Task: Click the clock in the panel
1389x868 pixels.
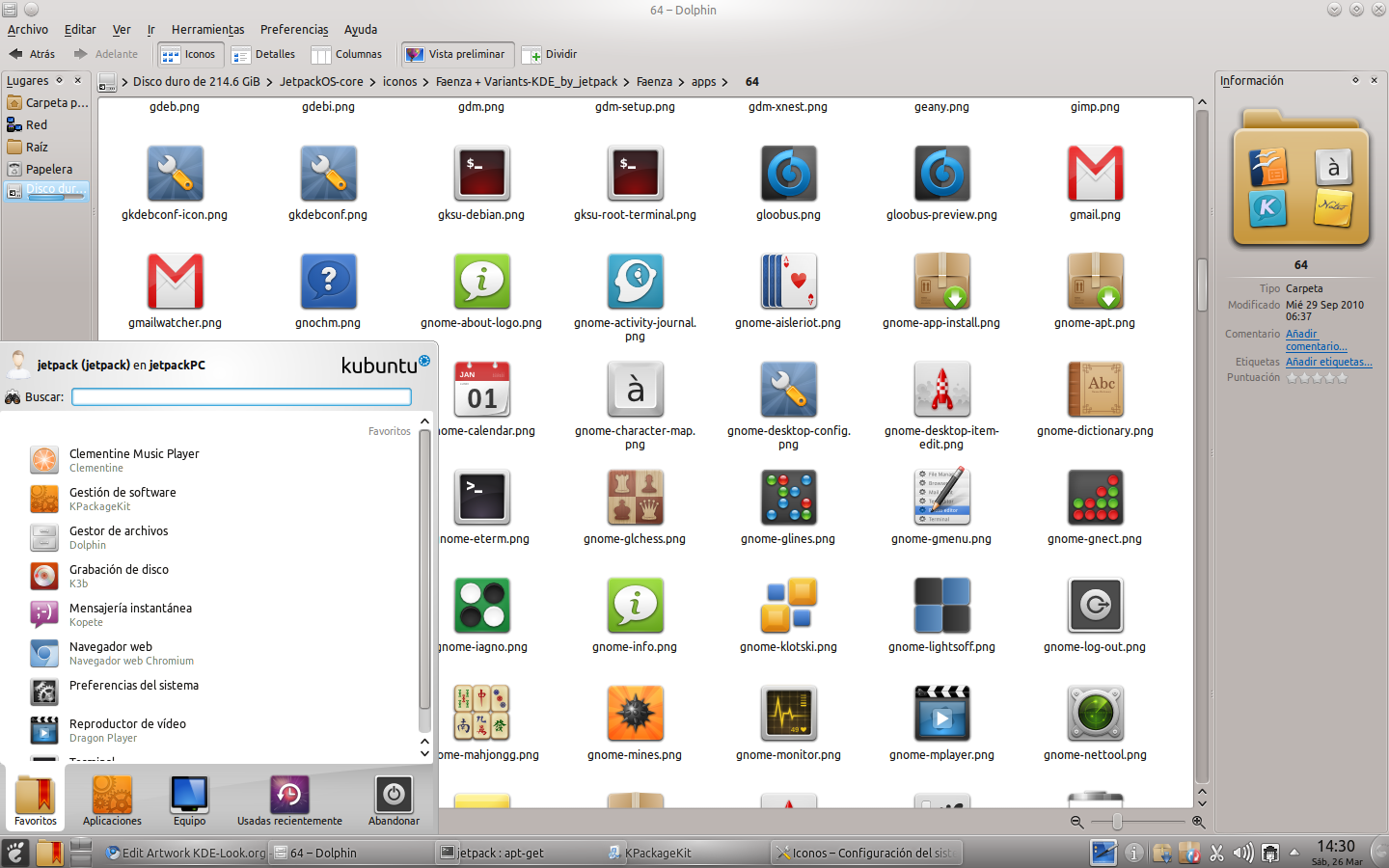Action: coord(1337,853)
